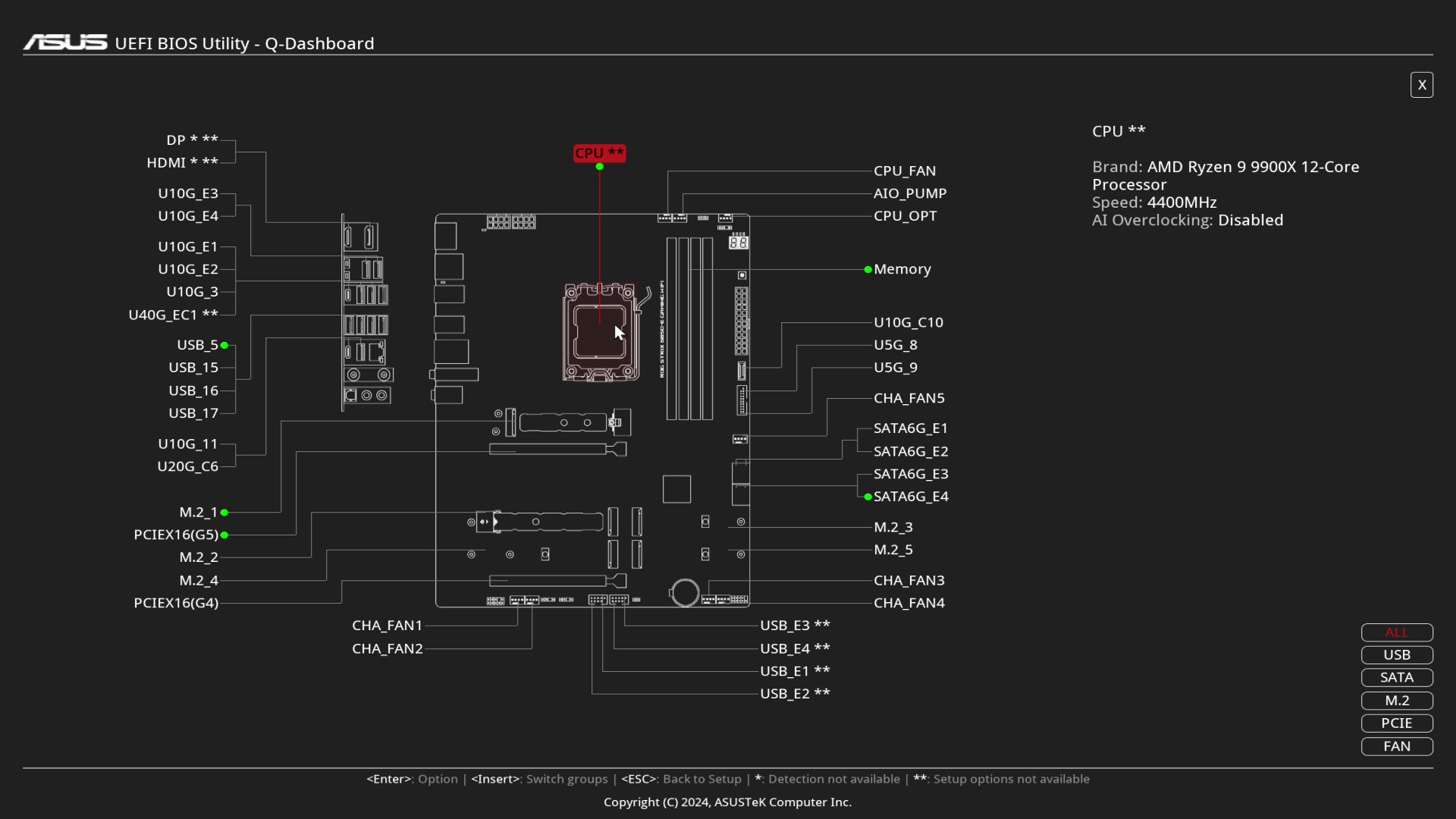Show only FAN headers
Image resolution: width=1456 pixels, height=819 pixels.
(1396, 746)
